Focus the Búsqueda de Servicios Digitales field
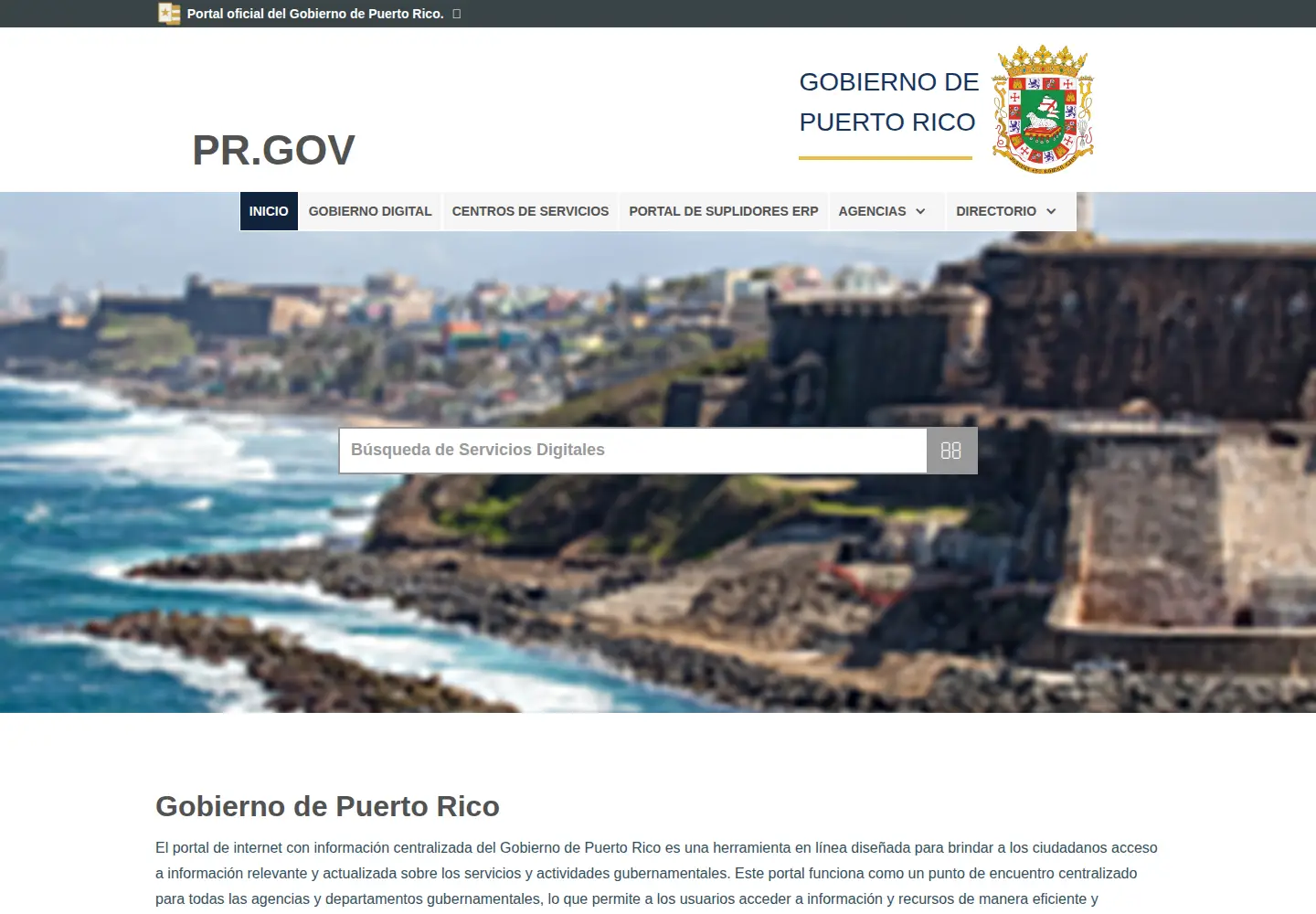1316x914 pixels. coord(633,451)
